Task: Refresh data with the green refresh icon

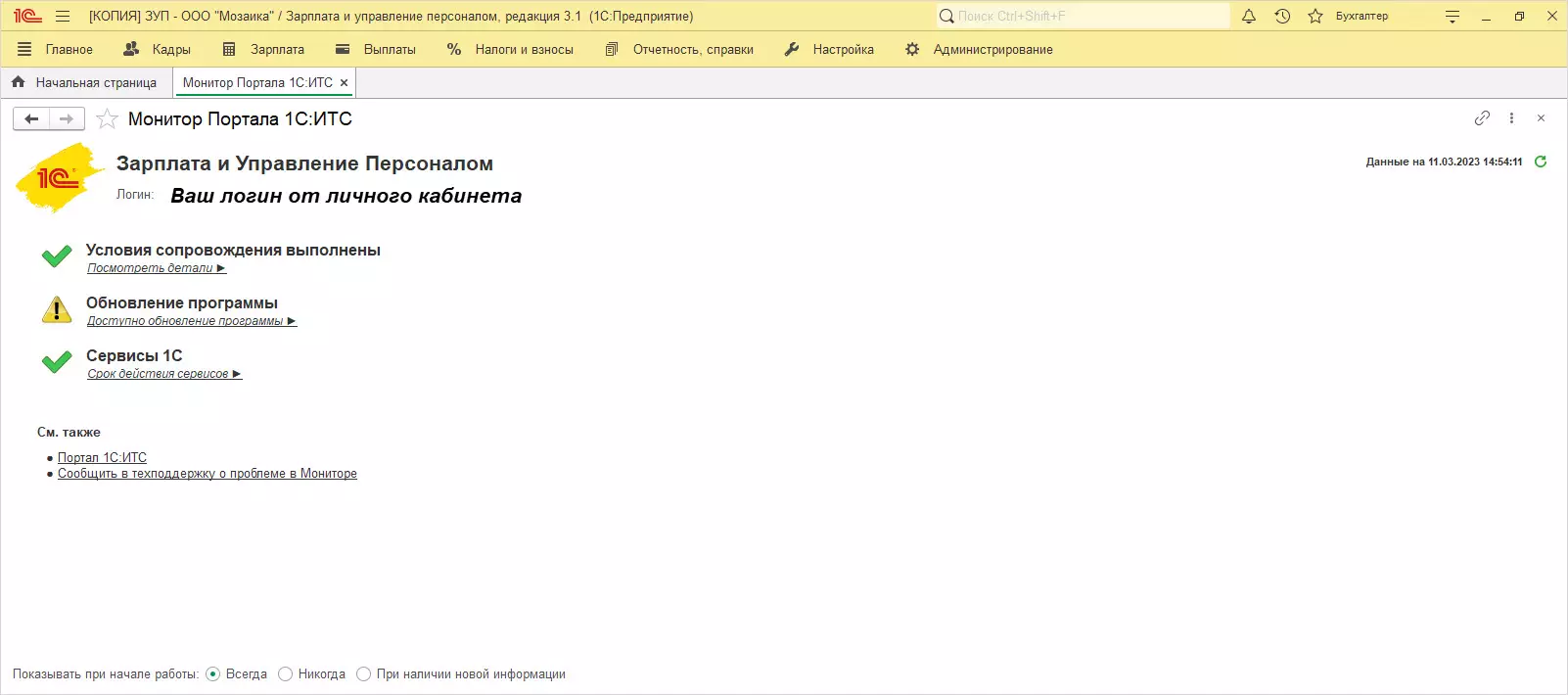Action: pos(1541,162)
